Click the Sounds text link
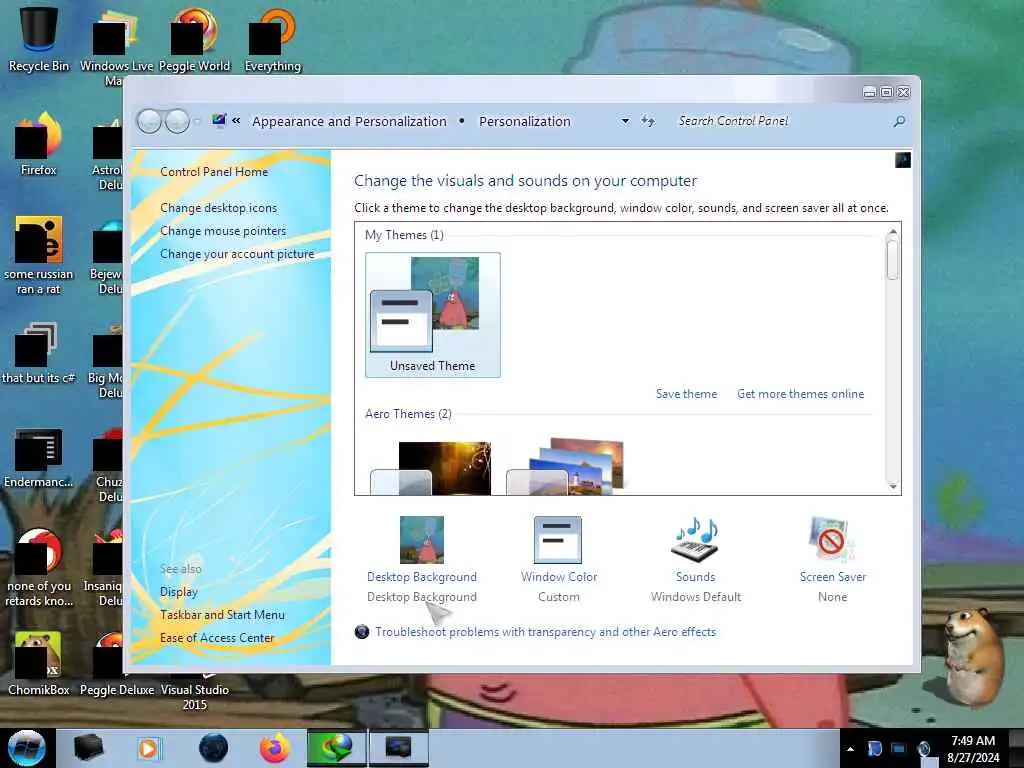Image resolution: width=1024 pixels, height=768 pixels. 696,577
